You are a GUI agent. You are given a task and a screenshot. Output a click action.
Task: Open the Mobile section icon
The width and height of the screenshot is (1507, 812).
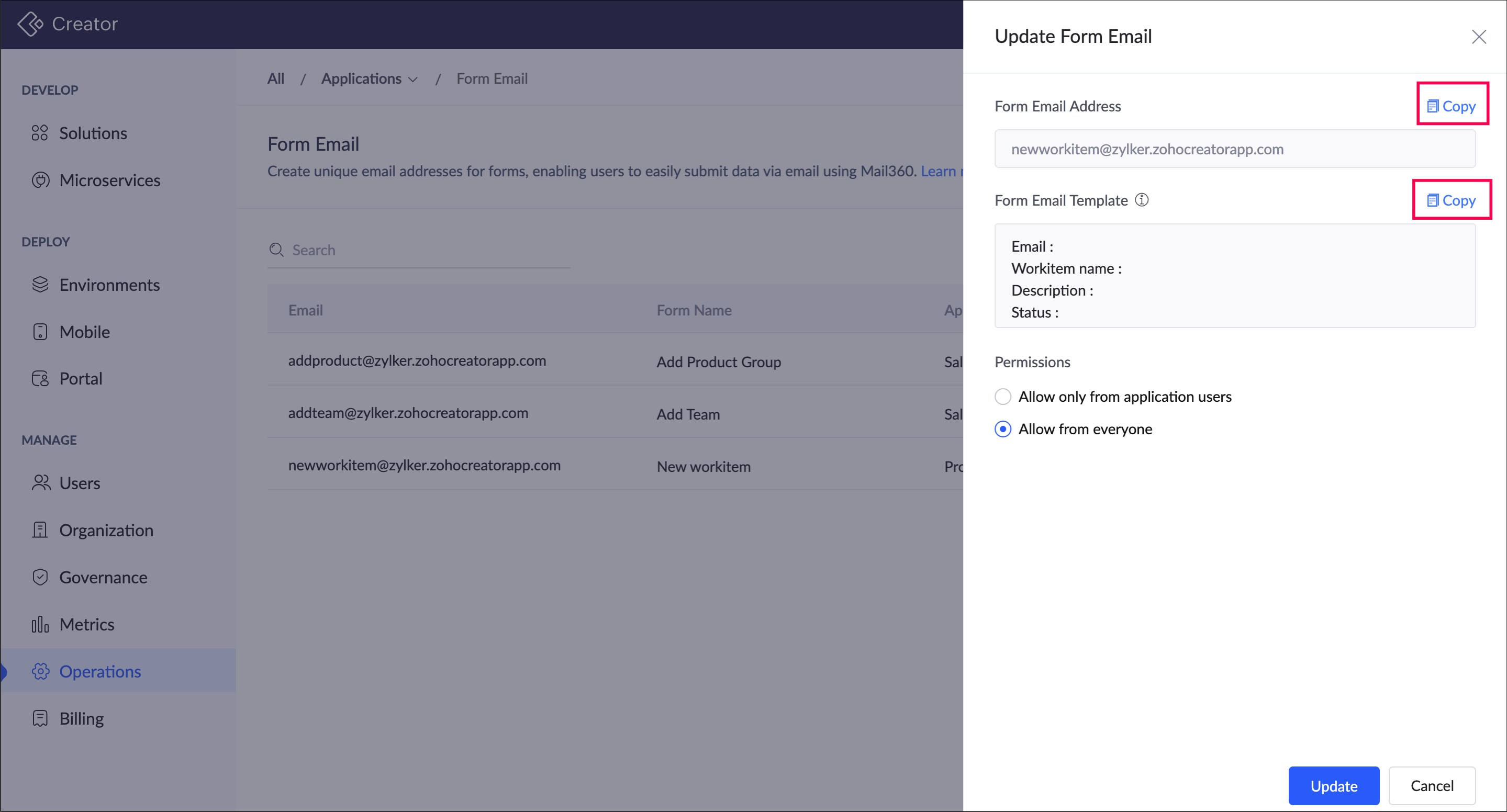pyautogui.click(x=40, y=332)
